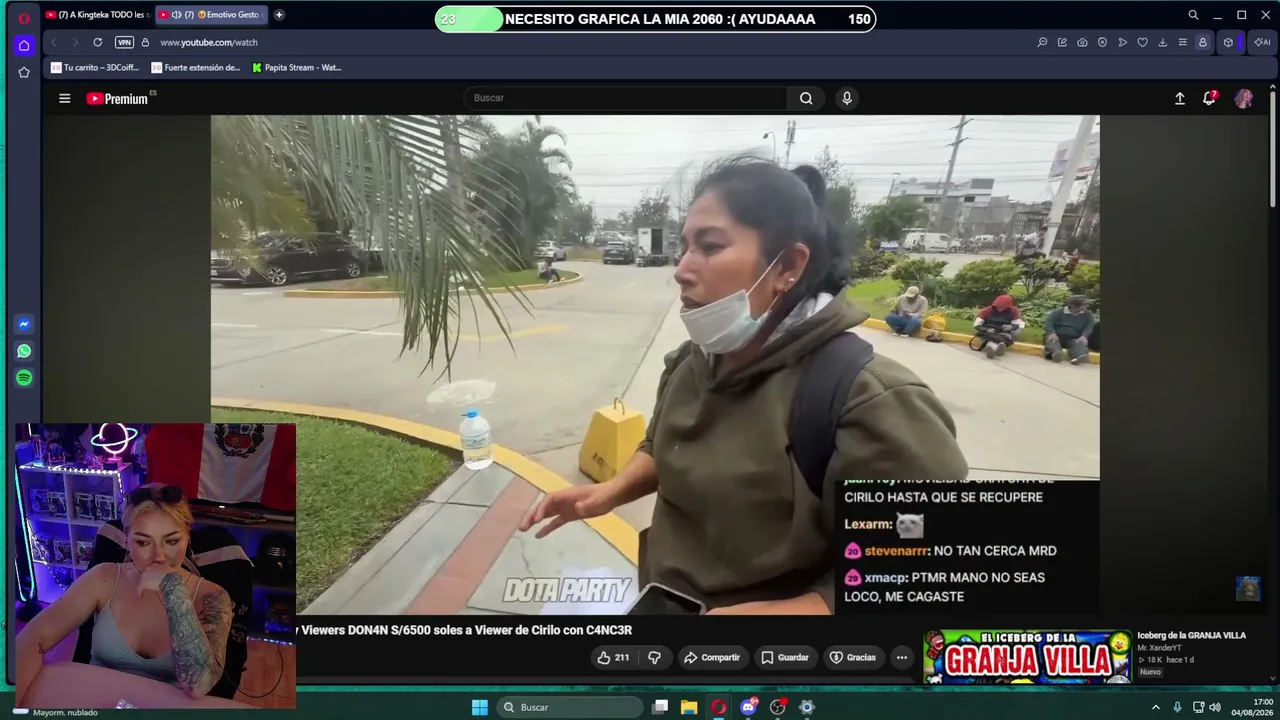Bookmark this page with heart icon
Screen dimensions: 1280x720
coord(1142,42)
